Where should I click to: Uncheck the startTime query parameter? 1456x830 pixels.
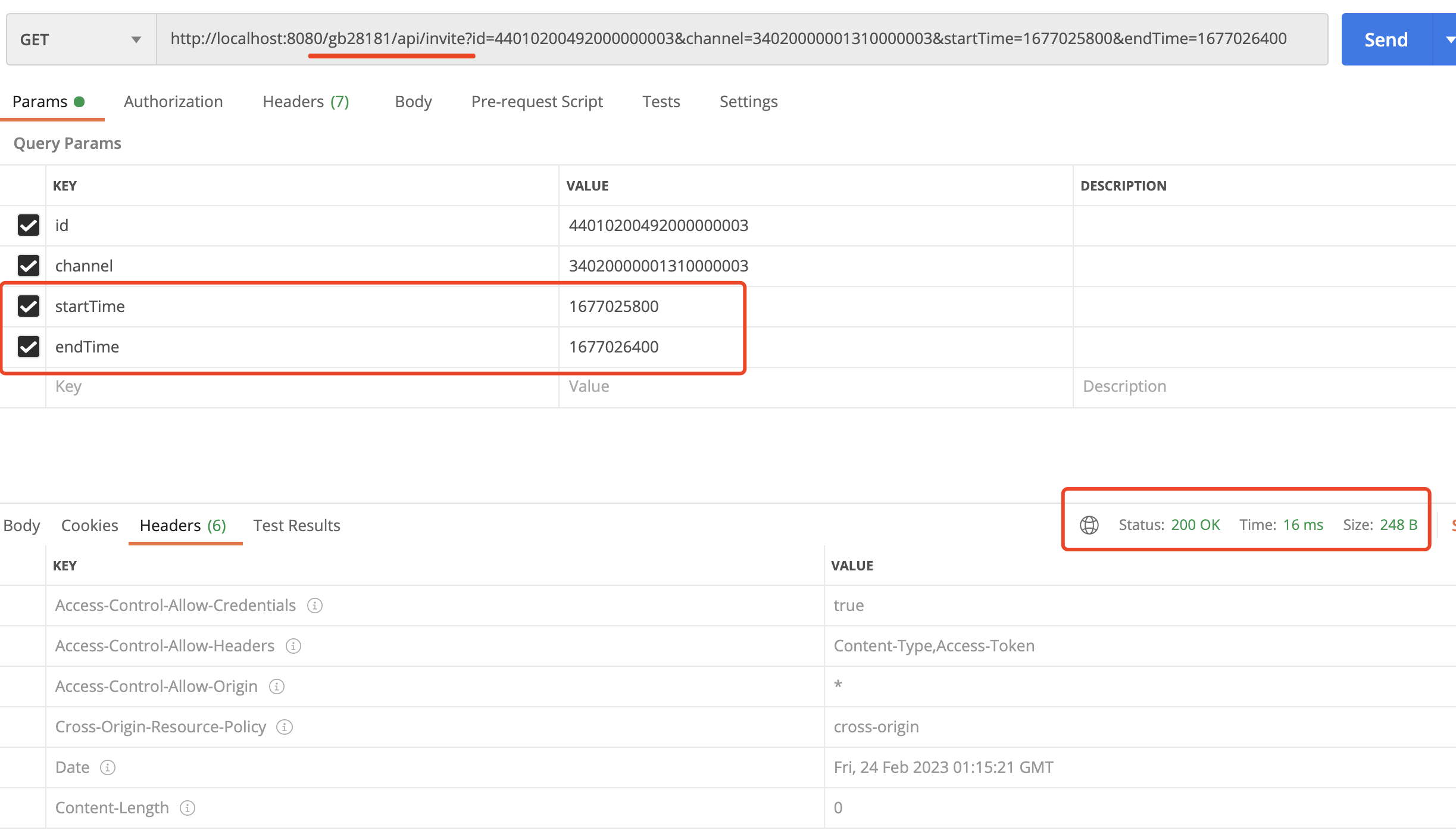(28, 306)
